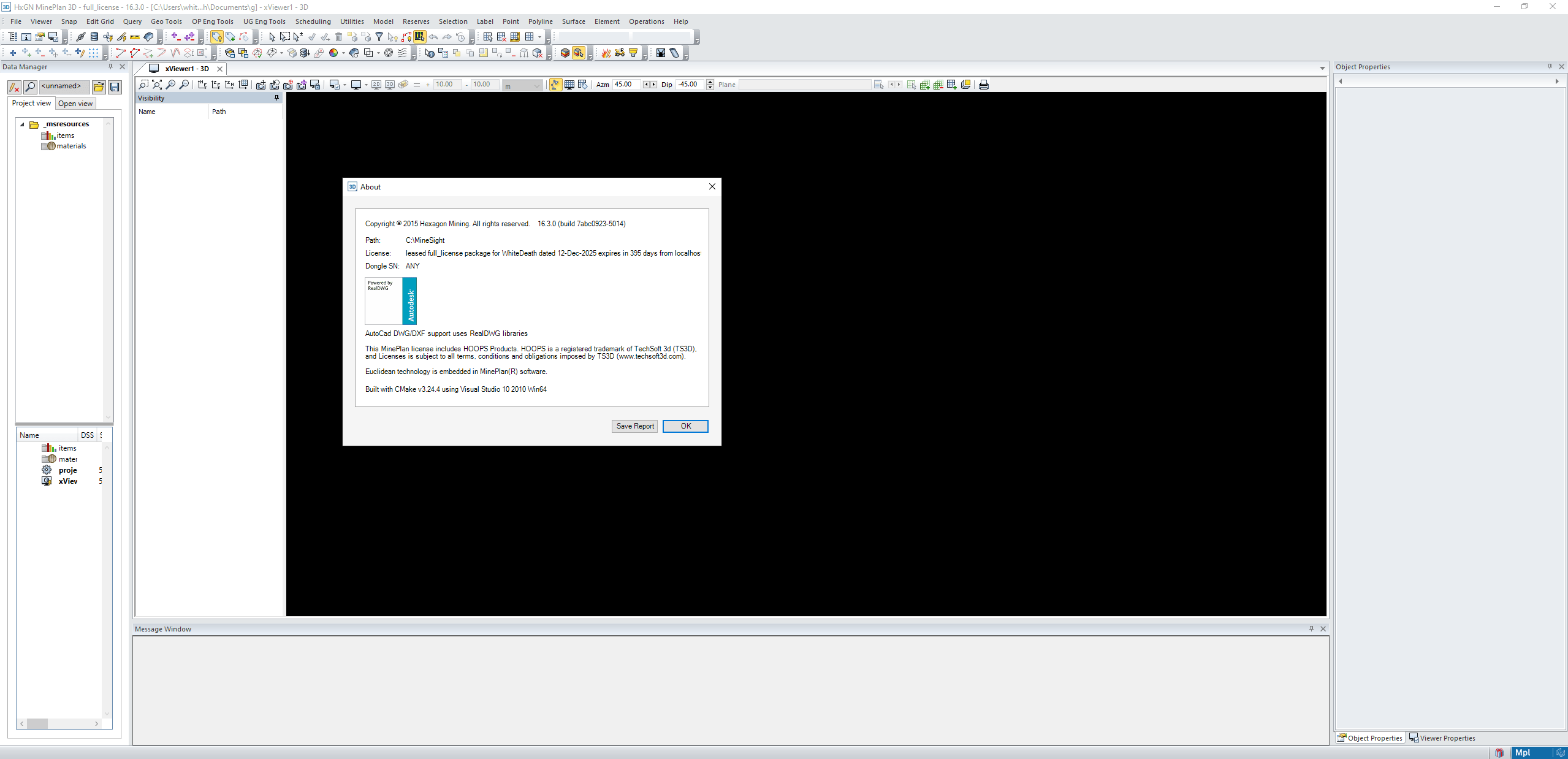Toggle the highlighted yellow tag label icon
The image size is (1568, 759).
pyautogui.click(x=217, y=37)
